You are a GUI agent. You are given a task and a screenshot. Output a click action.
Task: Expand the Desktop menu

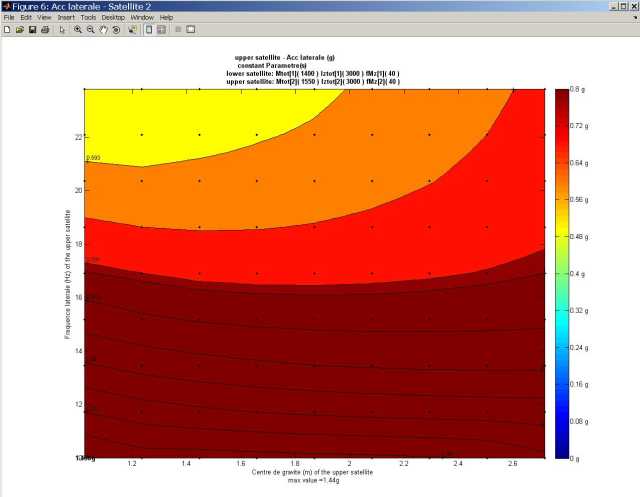point(114,18)
